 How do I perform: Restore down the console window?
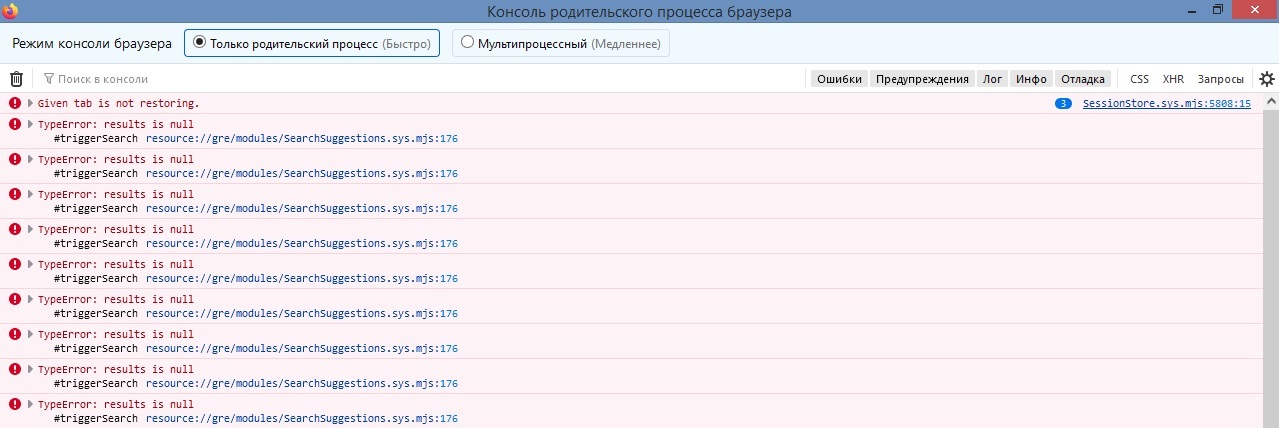coord(1217,10)
